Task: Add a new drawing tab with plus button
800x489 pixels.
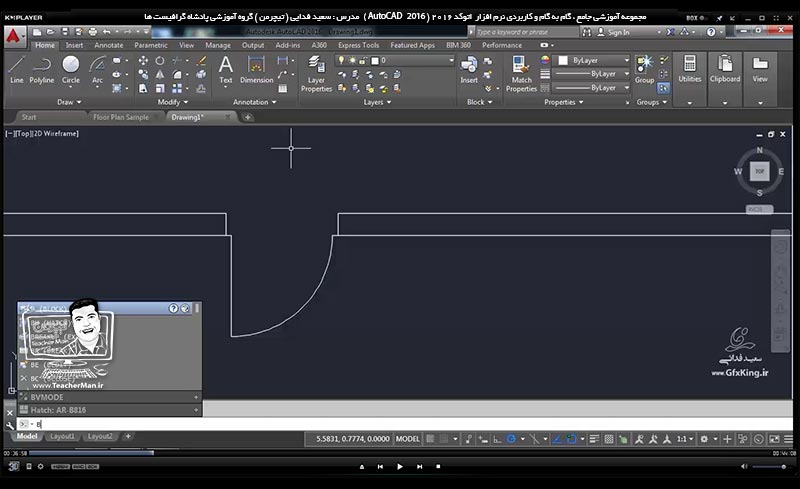Action: [247, 117]
